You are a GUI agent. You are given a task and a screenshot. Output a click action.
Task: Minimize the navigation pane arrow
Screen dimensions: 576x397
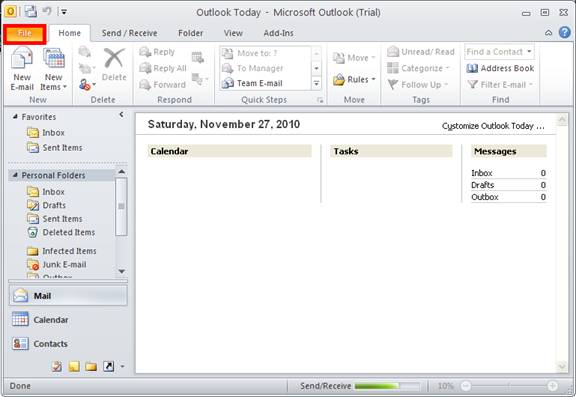pos(121,115)
